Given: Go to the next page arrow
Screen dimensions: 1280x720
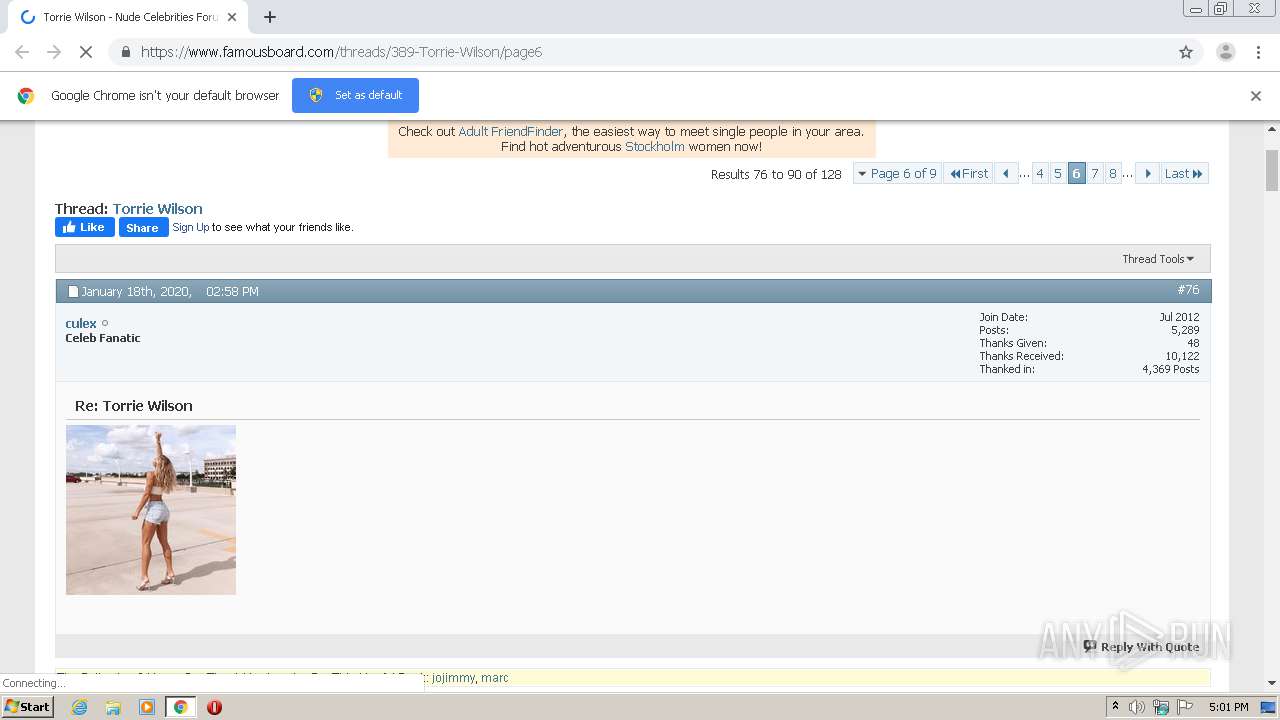Looking at the screenshot, I should [x=1148, y=173].
